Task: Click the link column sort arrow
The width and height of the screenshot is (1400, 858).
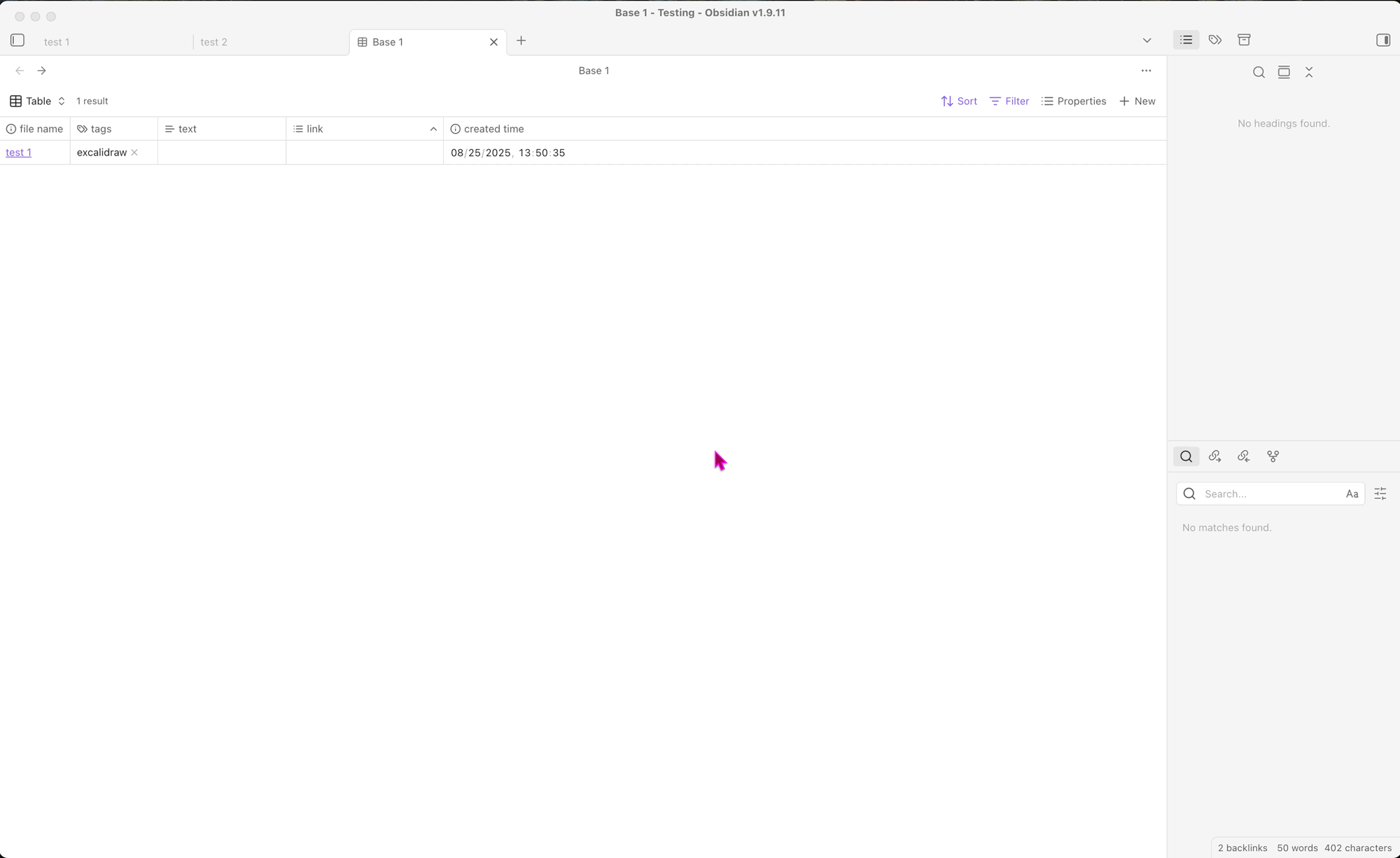Action: (433, 129)
